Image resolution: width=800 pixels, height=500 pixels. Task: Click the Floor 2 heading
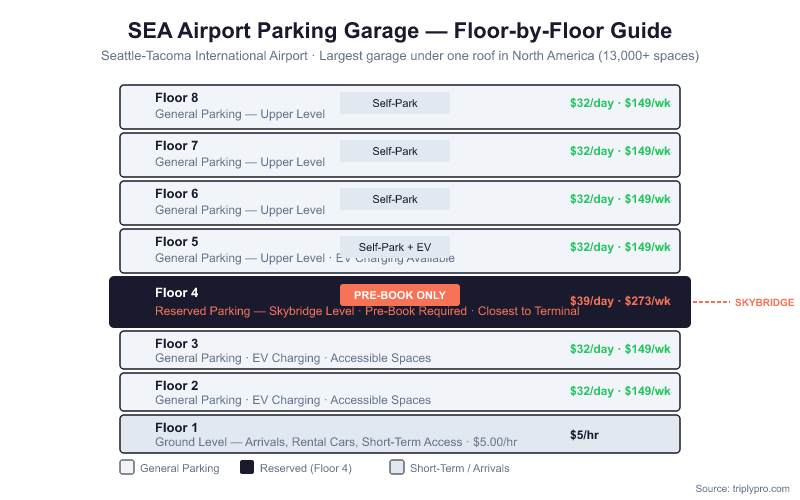177,385
